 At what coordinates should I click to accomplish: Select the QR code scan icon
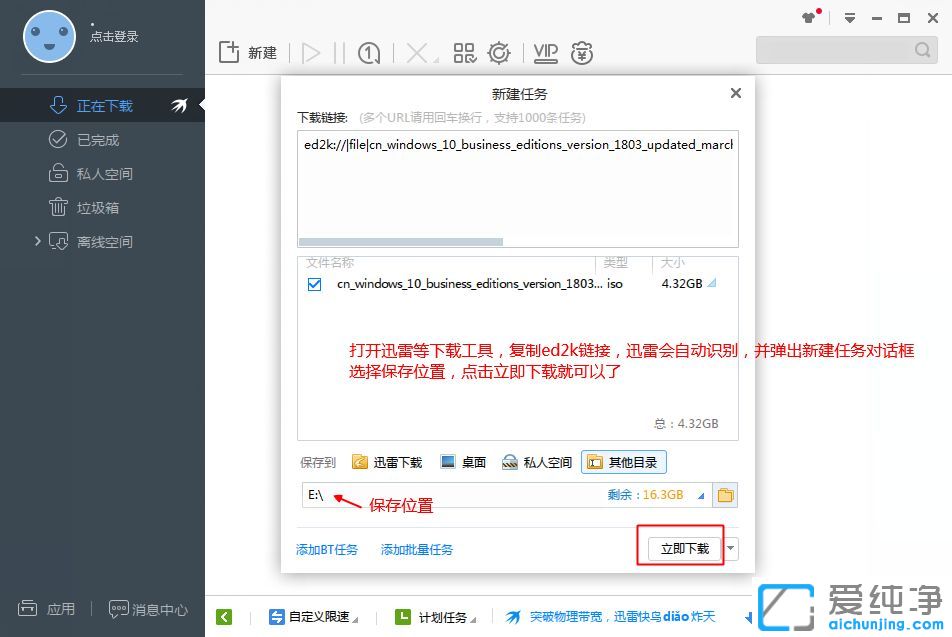click(464, 53)
